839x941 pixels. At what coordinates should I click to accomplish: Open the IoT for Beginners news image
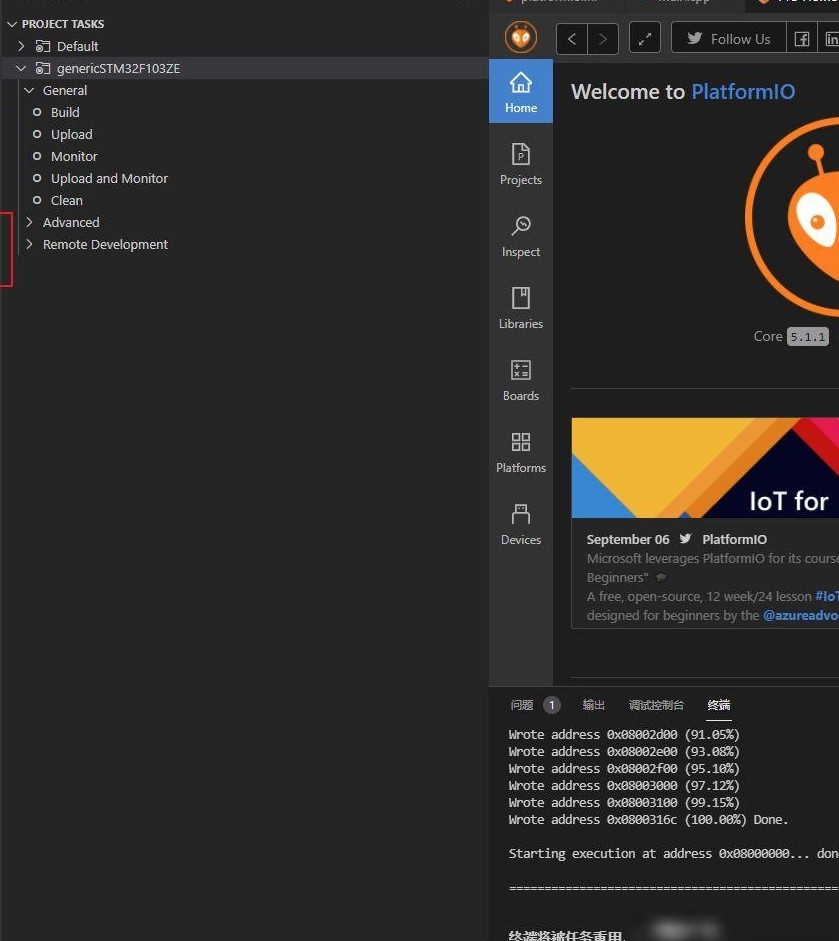705,467
